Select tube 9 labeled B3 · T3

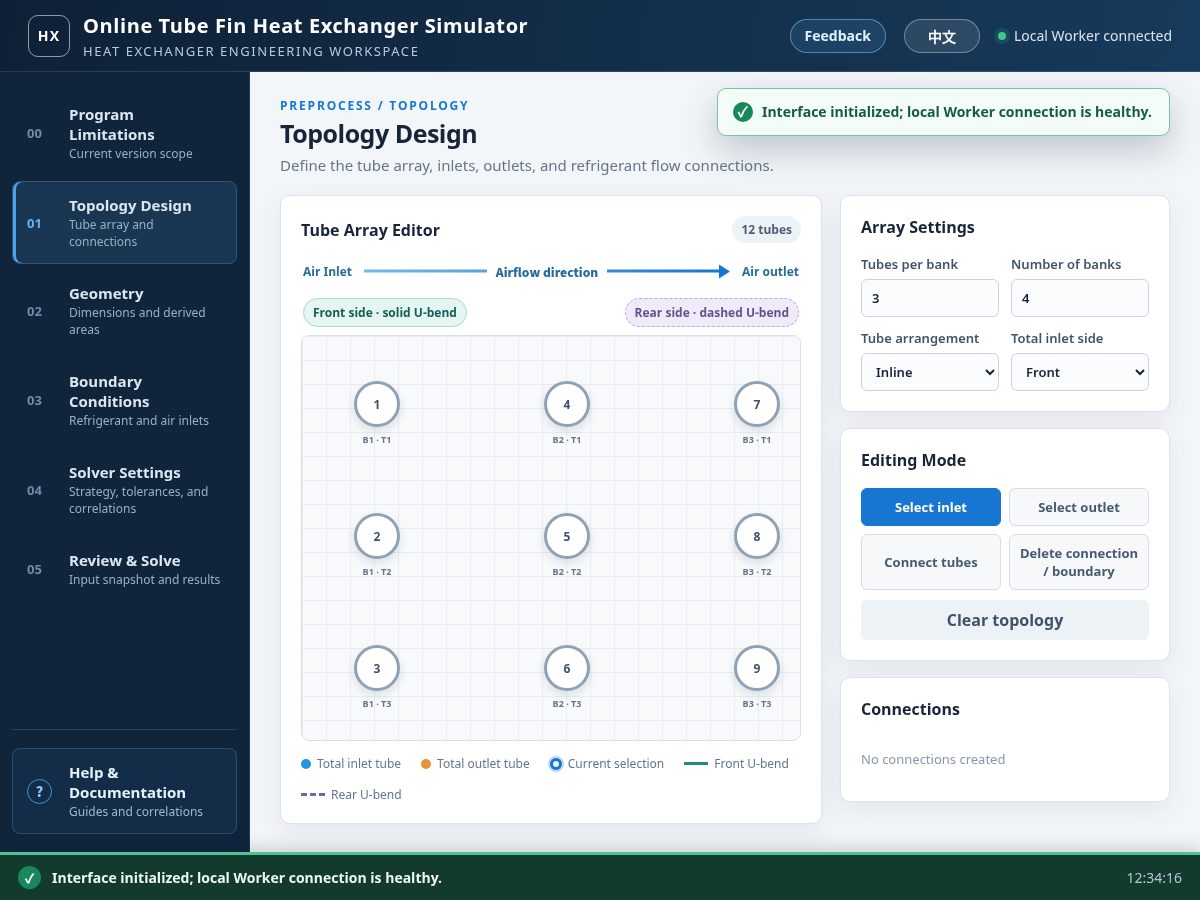pyautogui.click(x=757, y=668)
